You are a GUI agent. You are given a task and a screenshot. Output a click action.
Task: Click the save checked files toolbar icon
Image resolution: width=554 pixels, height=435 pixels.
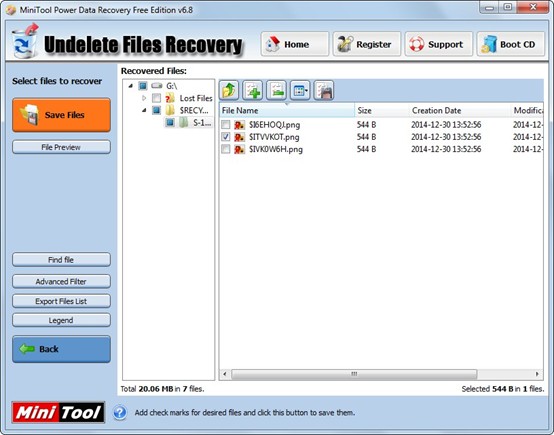point(324,90)
